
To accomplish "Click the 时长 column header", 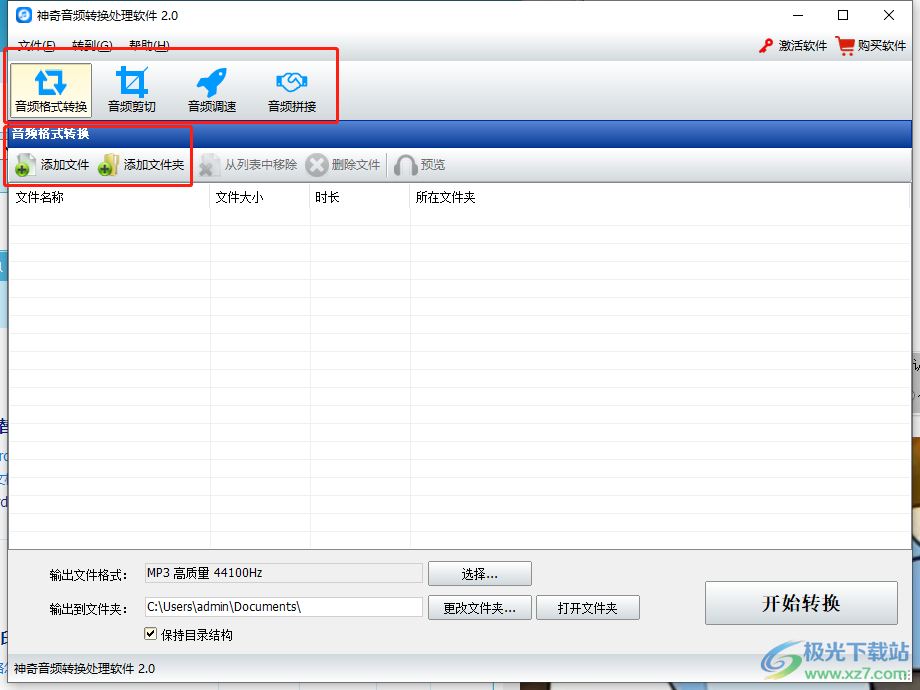I will tap(360, 197).
